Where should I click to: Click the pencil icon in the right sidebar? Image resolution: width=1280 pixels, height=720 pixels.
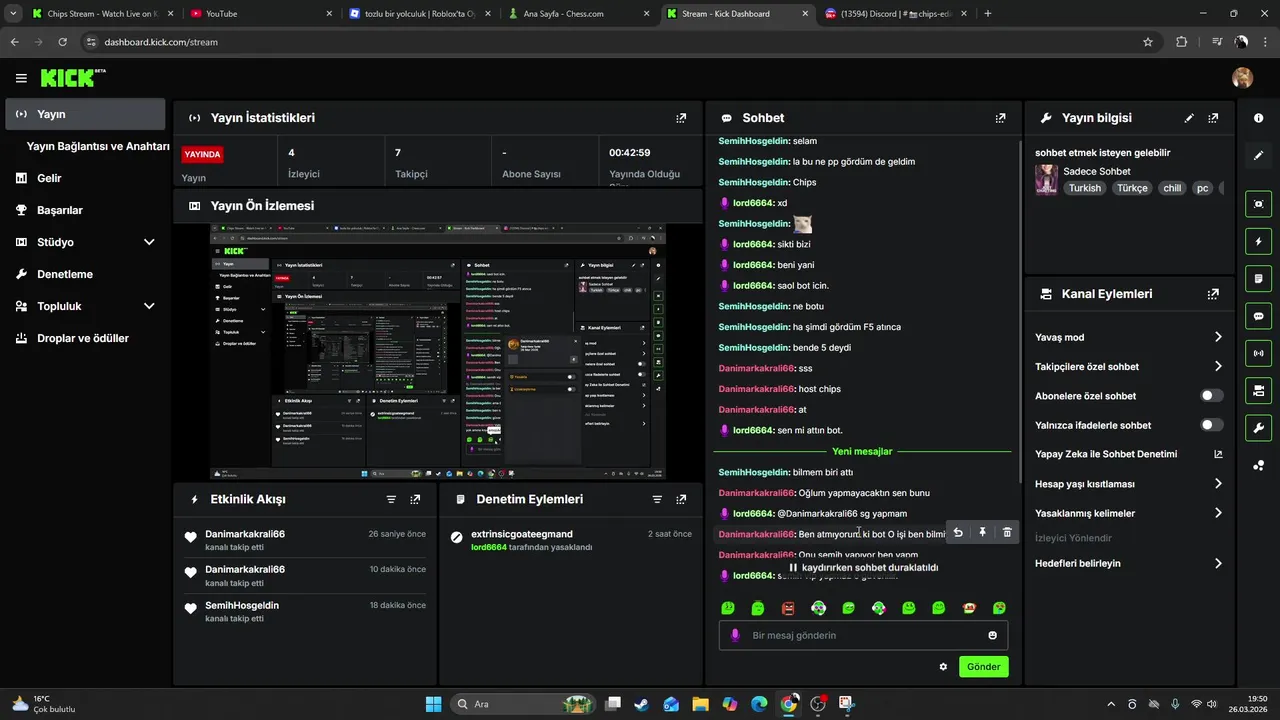(x=1258, y=155)
